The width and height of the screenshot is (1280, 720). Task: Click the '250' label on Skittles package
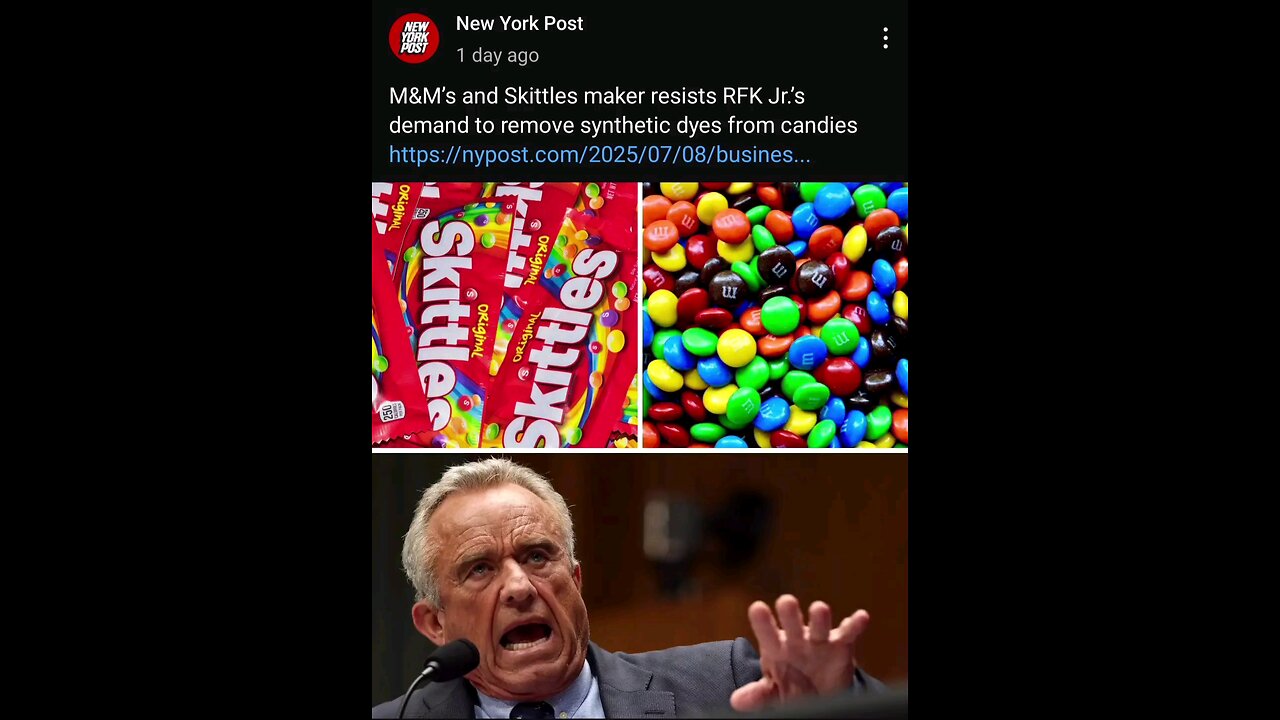pos(385,411)
